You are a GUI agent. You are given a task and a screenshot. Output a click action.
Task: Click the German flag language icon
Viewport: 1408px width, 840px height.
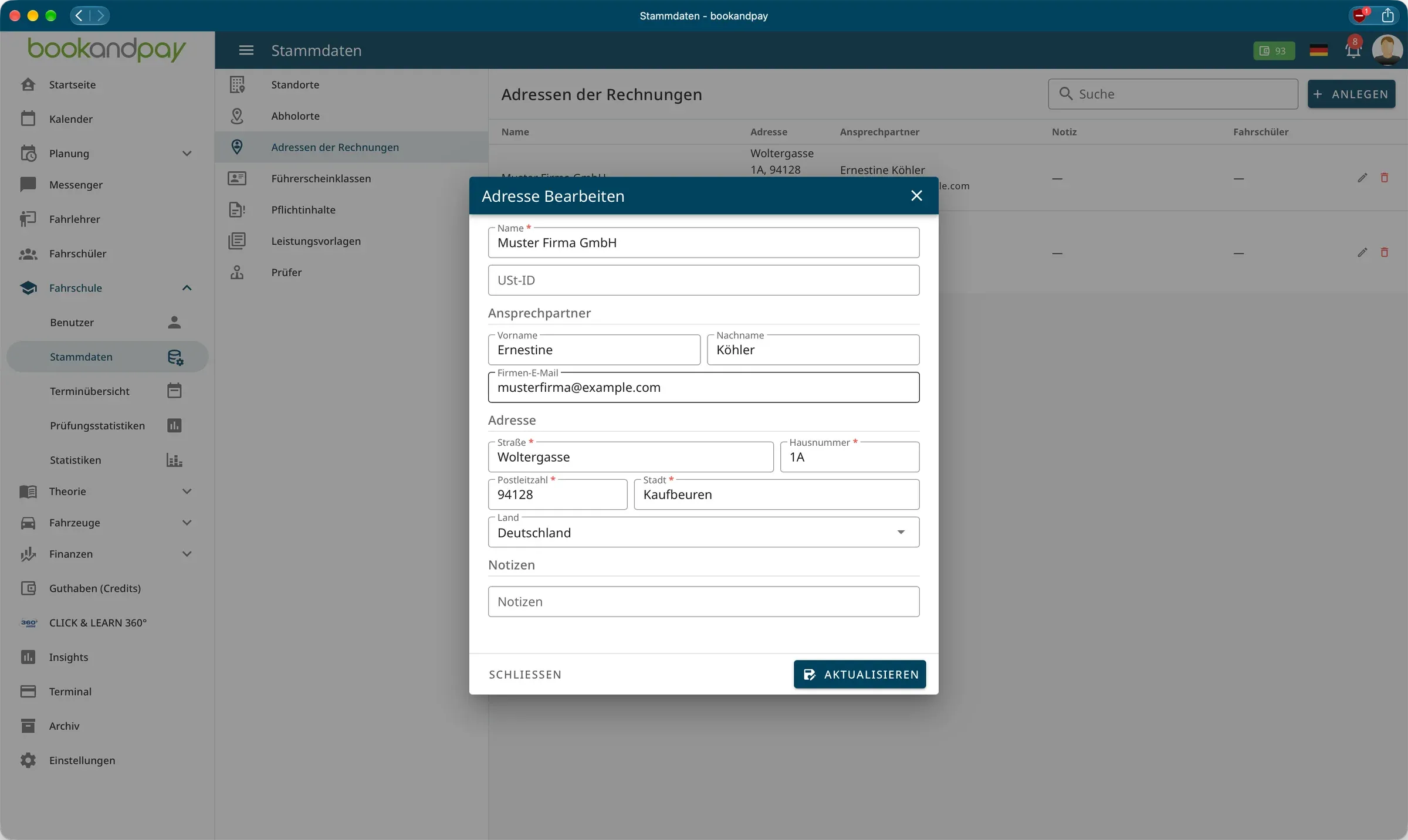[1318, 50]
